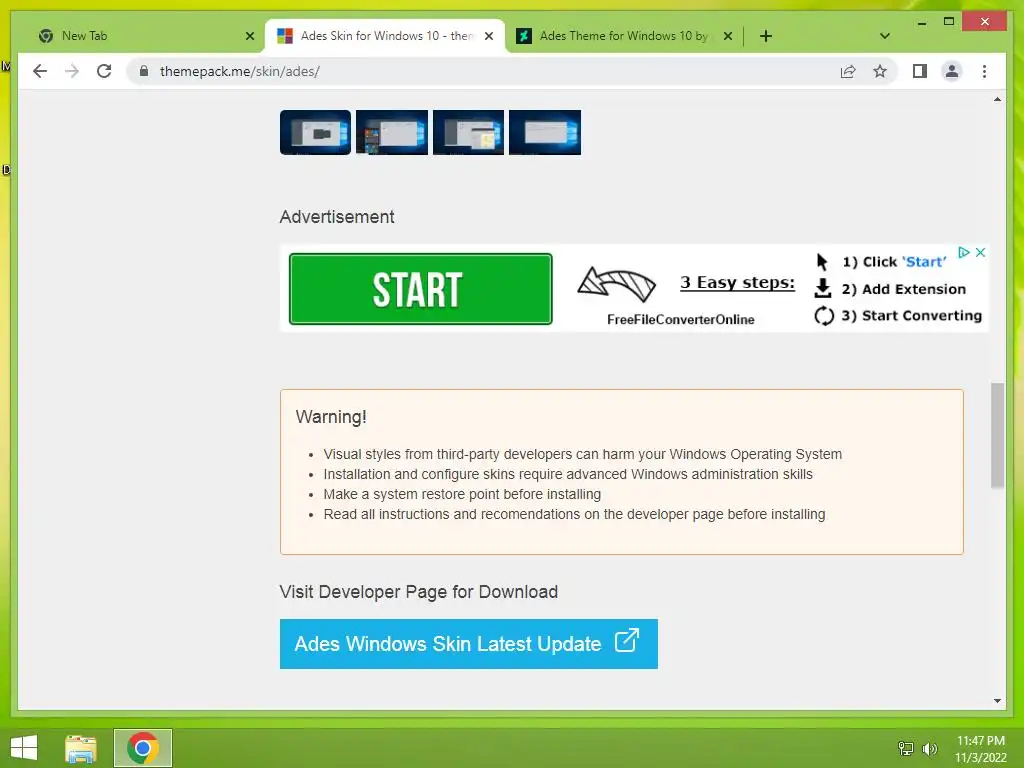Open the Chrome profile avatar menu
1024x768 pixels.
coord(952,71)
